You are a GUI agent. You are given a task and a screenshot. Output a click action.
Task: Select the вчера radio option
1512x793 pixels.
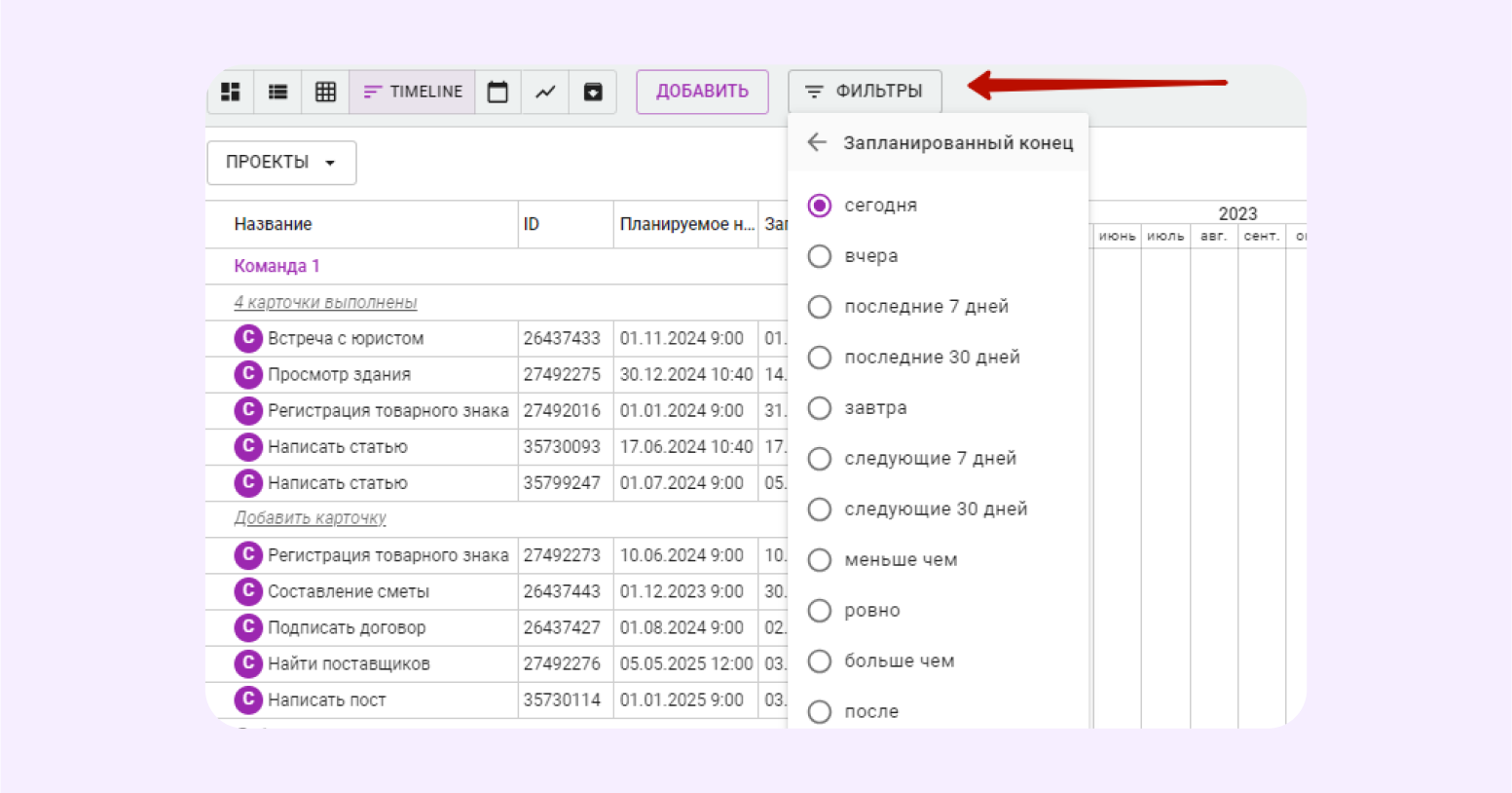[820, 256]
